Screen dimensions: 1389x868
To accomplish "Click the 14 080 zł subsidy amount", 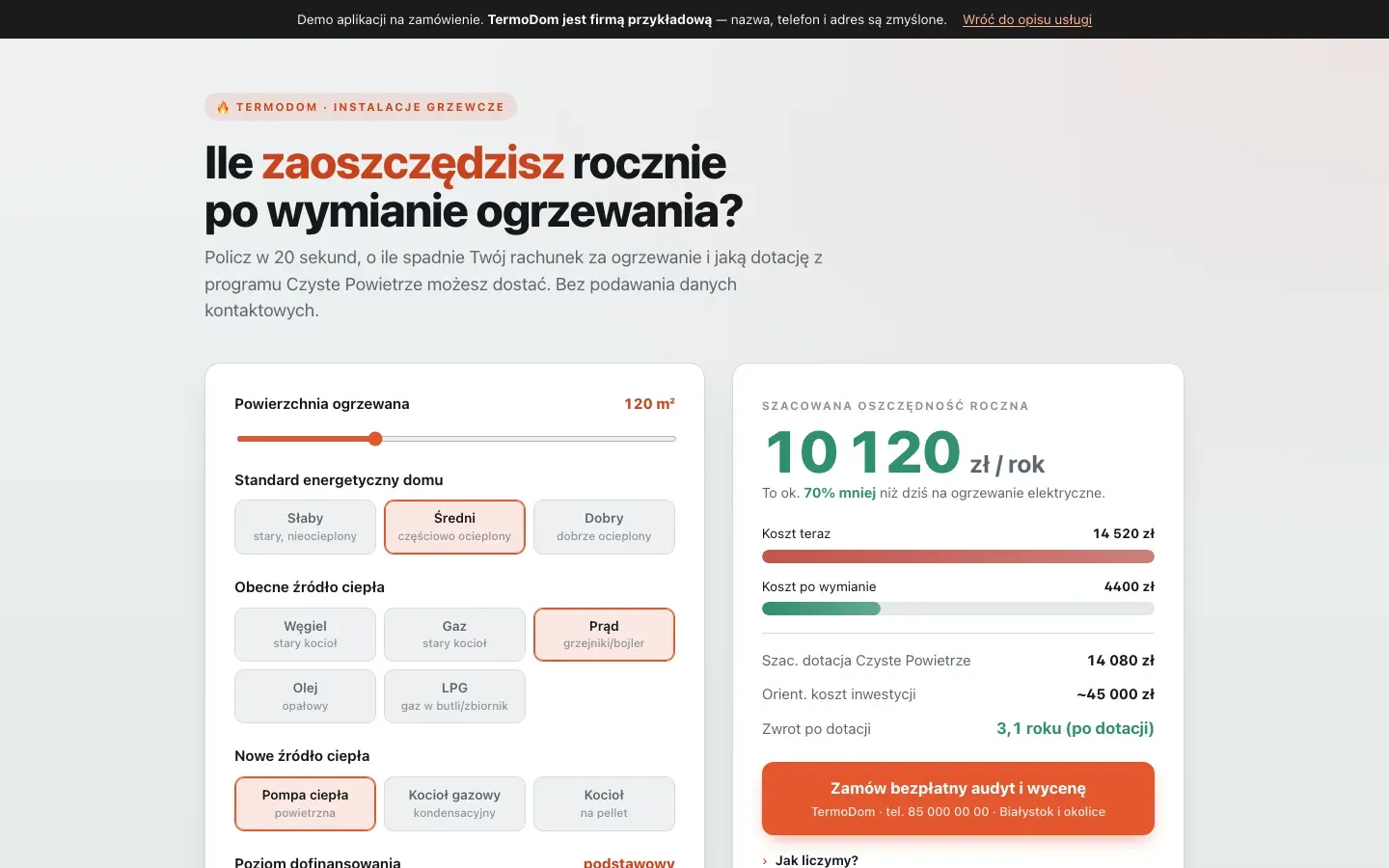I will [x=1121, y=661].
